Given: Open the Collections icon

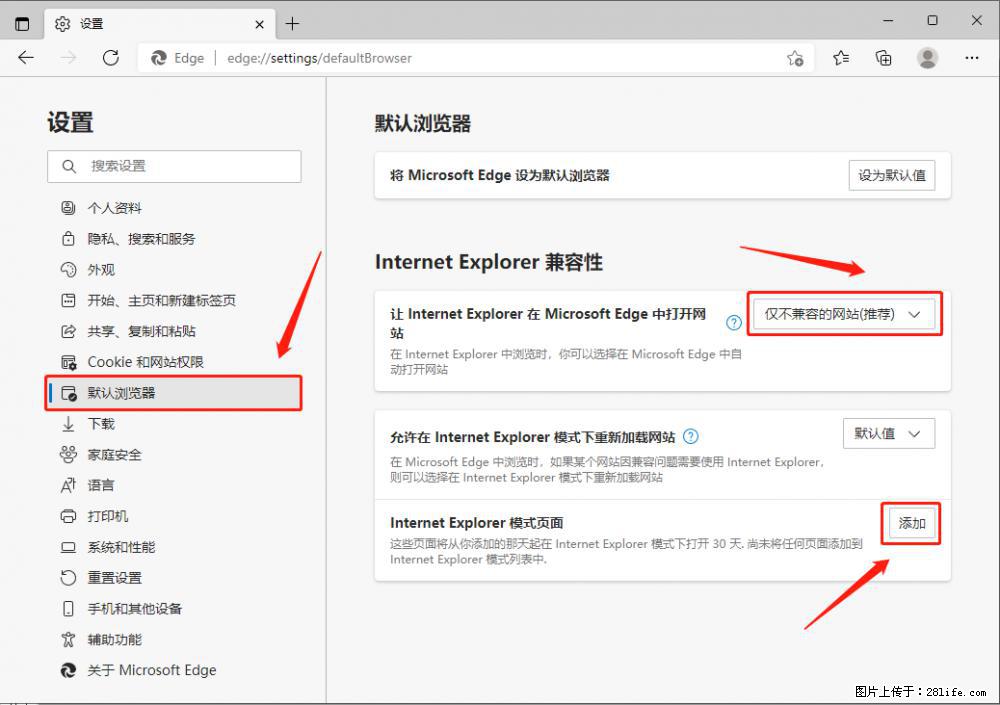Looking at the screenshot, I should [x=883, y=57].
